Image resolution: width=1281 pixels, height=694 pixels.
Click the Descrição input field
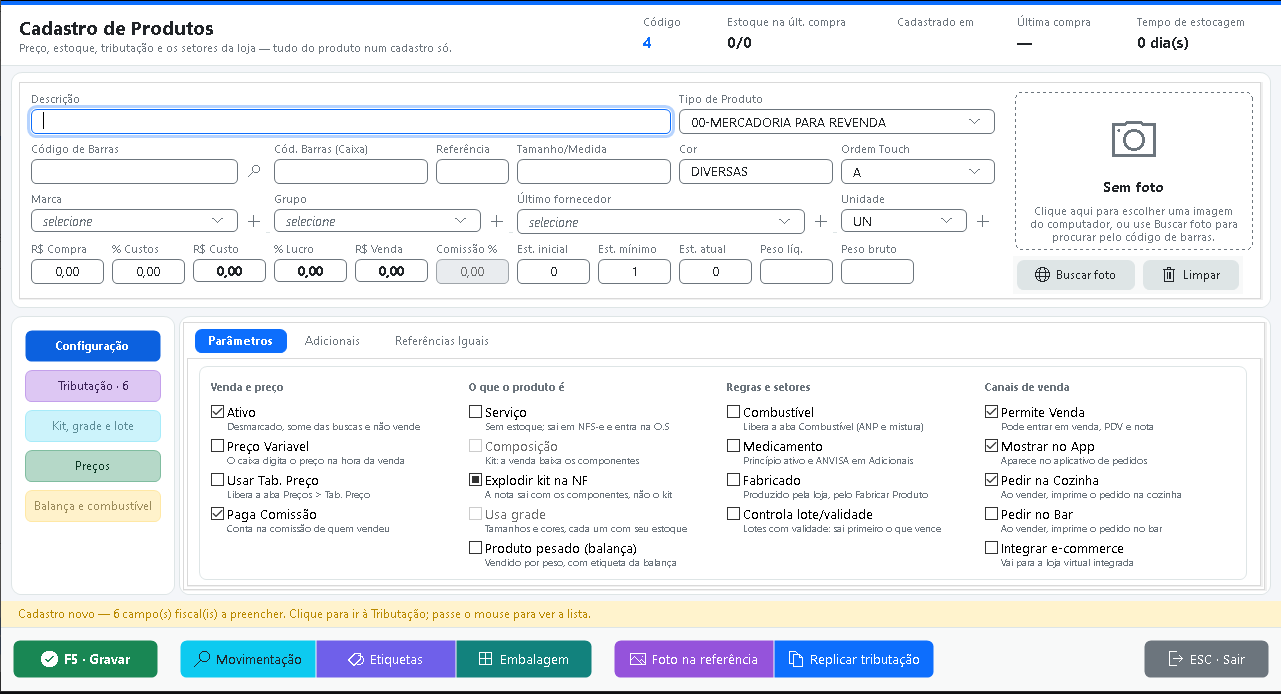click(x=351, y=121)
